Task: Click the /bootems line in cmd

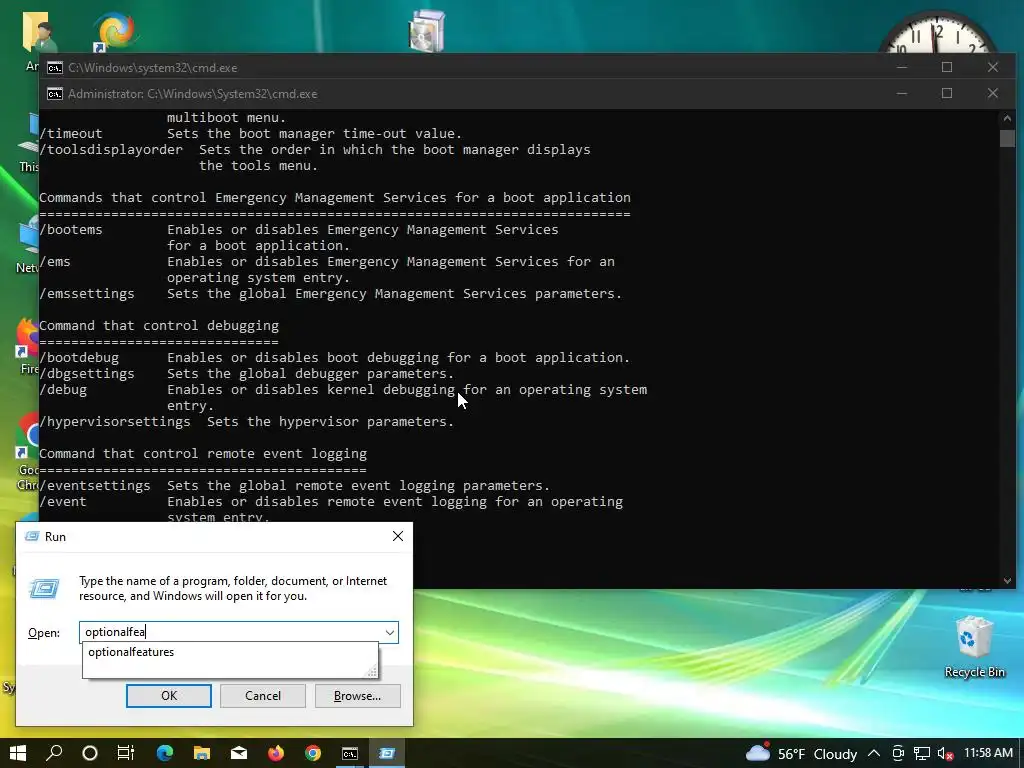Action: click(x=299, y=229)
